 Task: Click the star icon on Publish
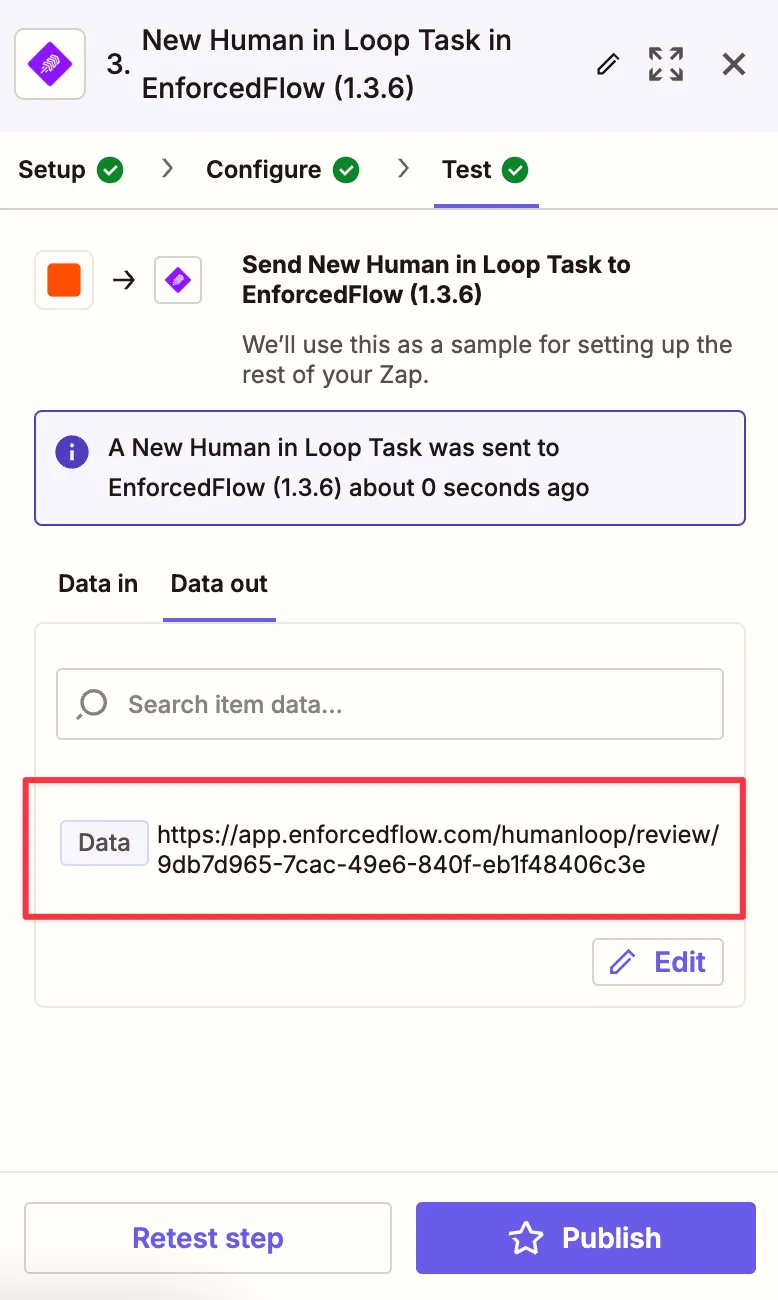click(x=526, y=1238)
